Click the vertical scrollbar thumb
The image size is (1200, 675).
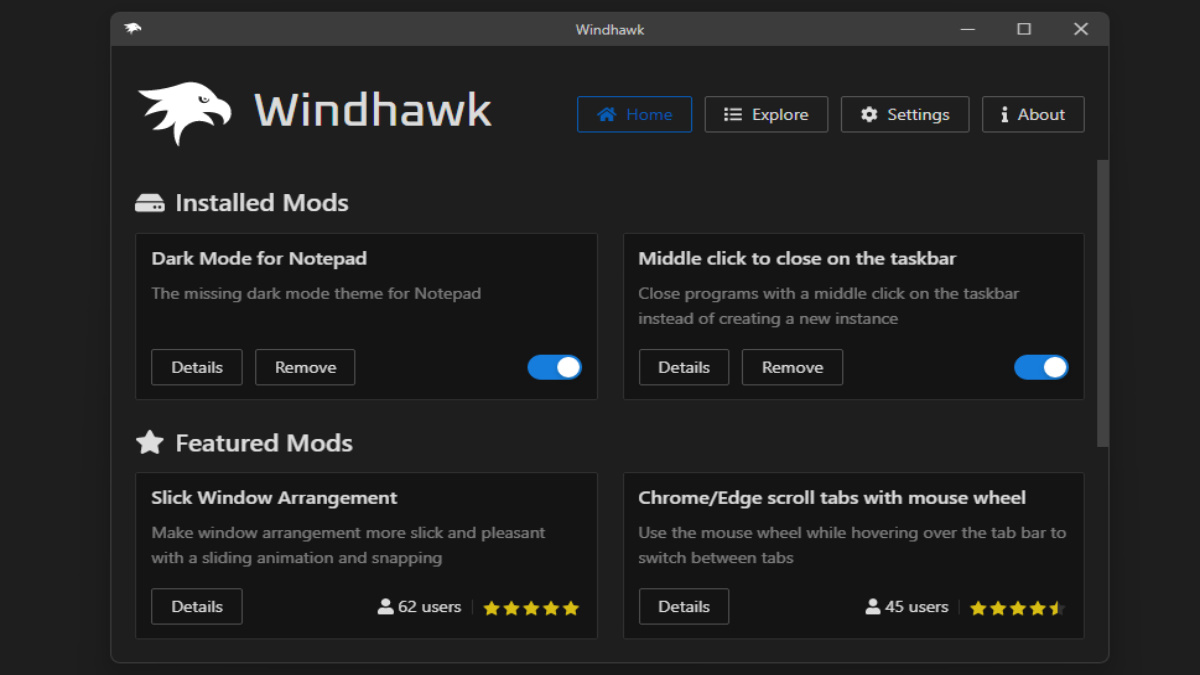click(1103, 303)
